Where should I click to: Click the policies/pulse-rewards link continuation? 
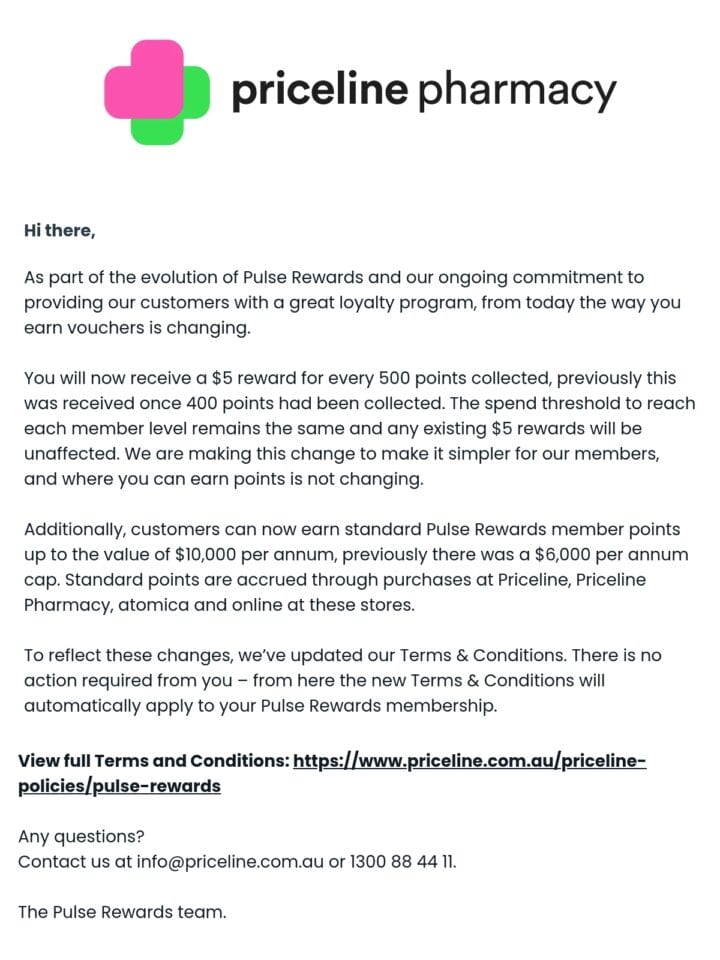coord(119,786)
